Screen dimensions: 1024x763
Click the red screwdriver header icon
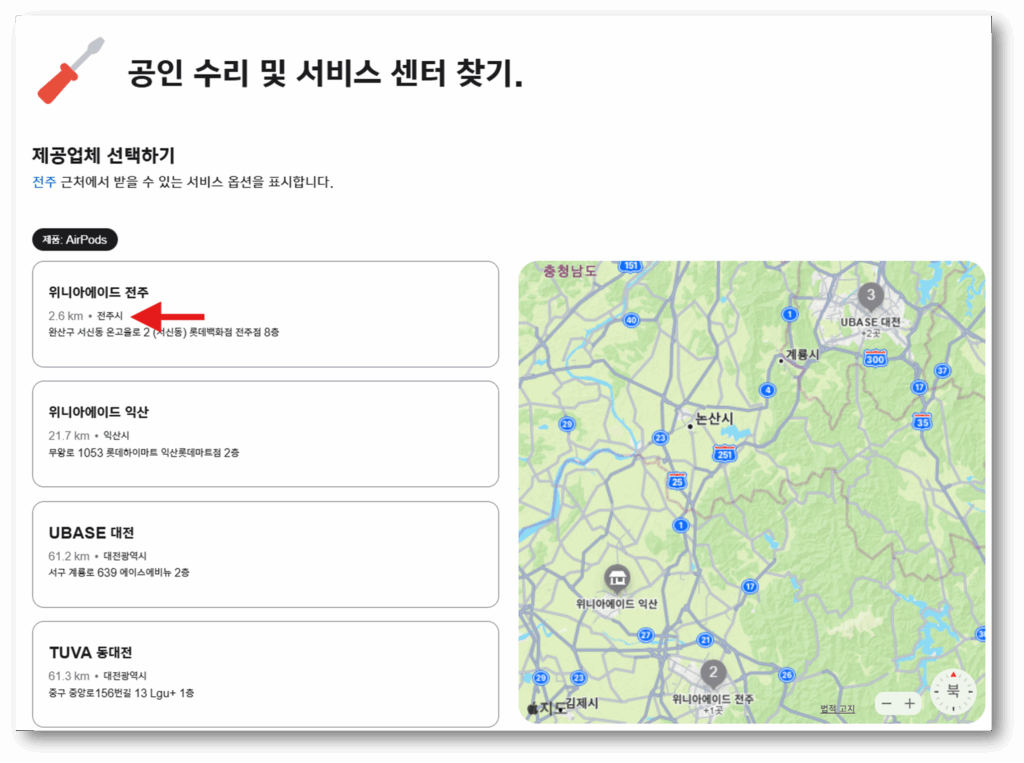68,72
